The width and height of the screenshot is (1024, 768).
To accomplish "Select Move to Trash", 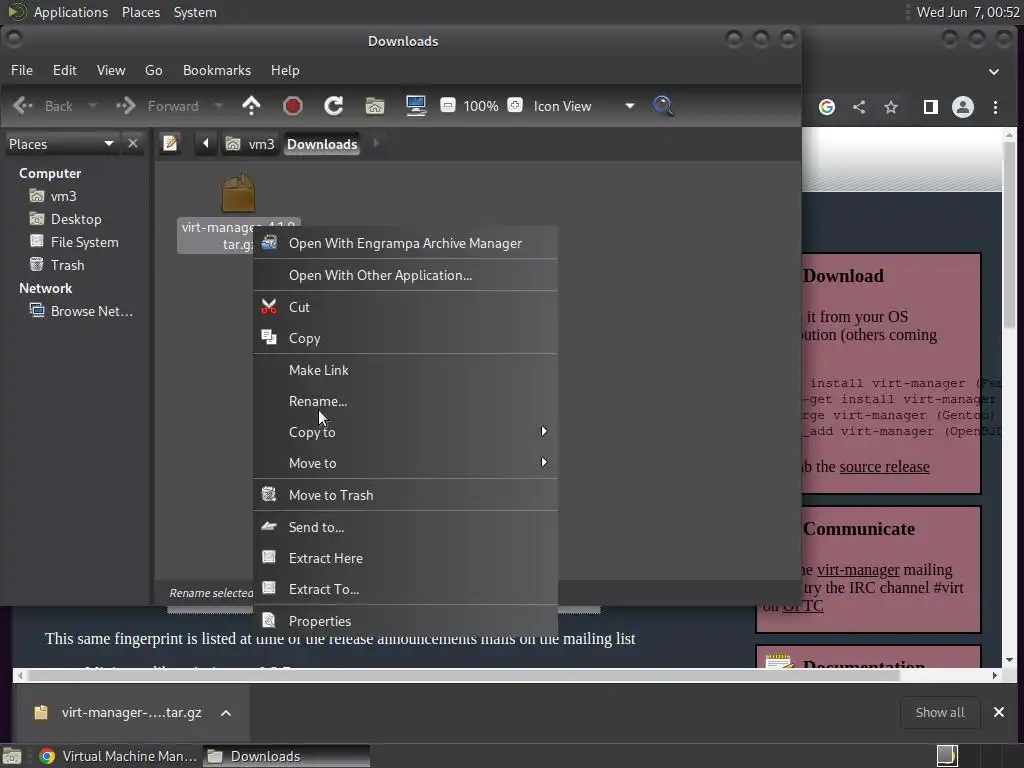I will pyautogui.click(x=405, y=495).
